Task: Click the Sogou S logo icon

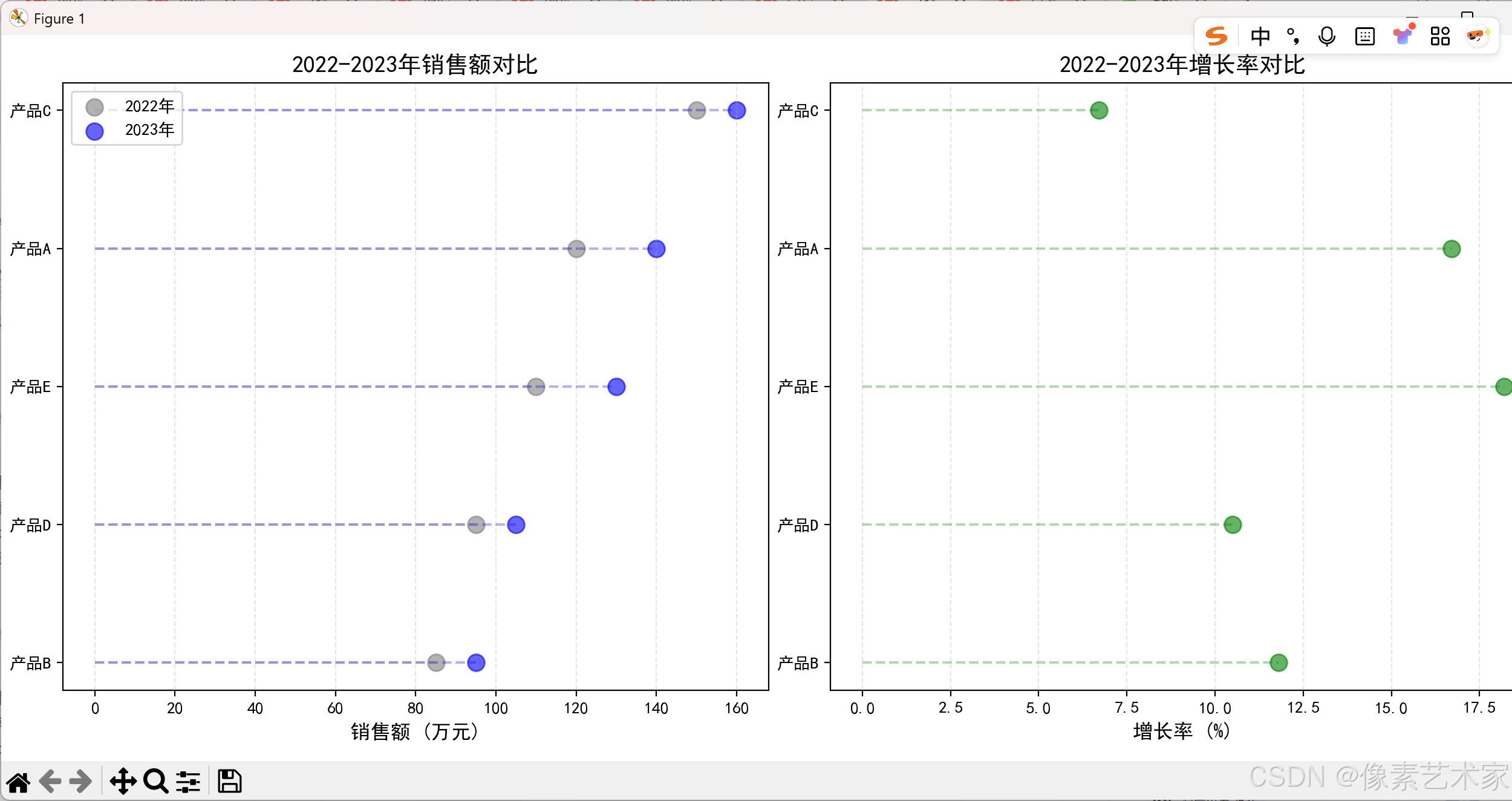Action: 1216,36
